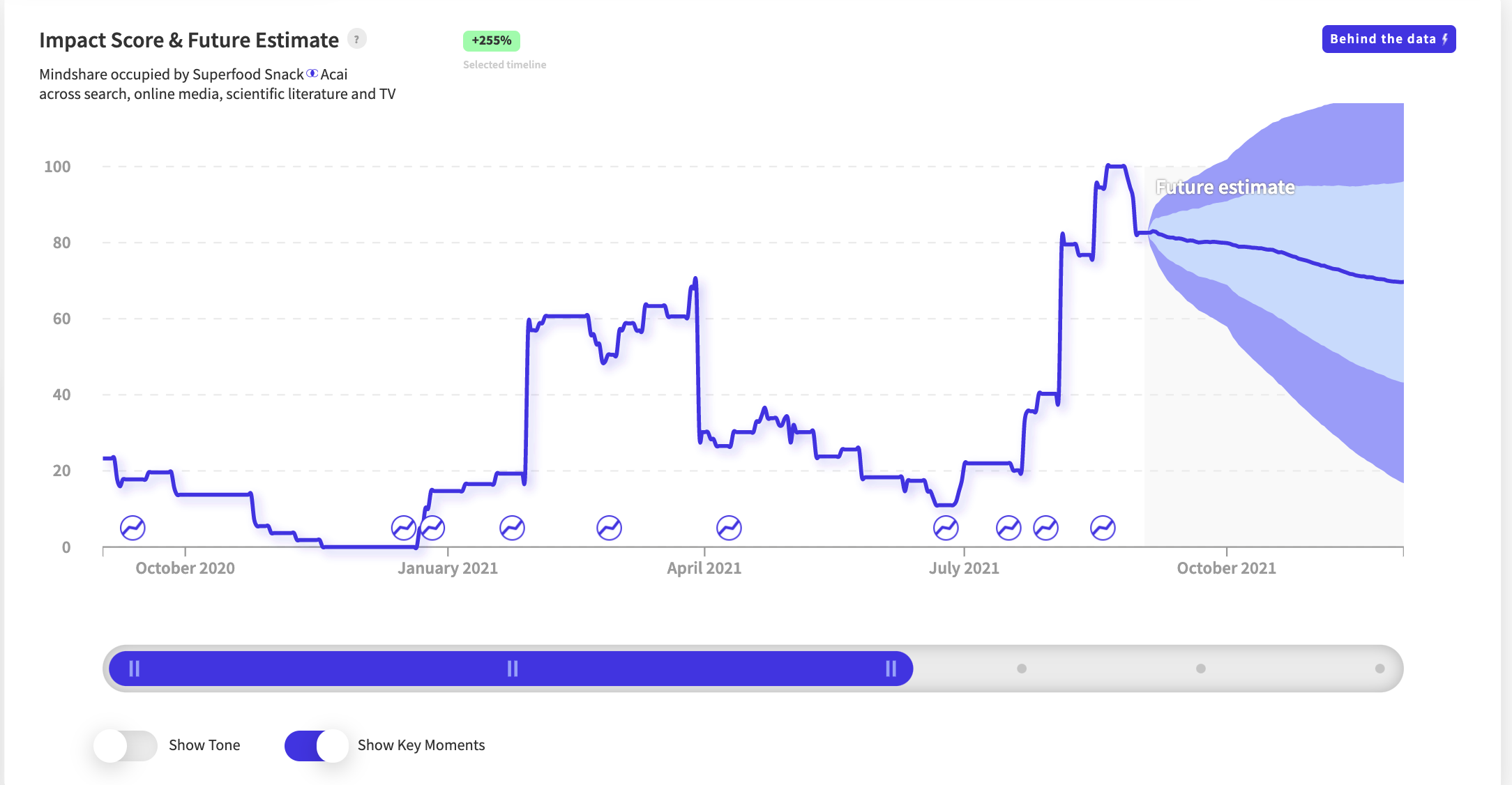Click the key moment icon just after April 2021
Image resolution: width=1512 pixels, height=785 pixels.
(729, 528)
